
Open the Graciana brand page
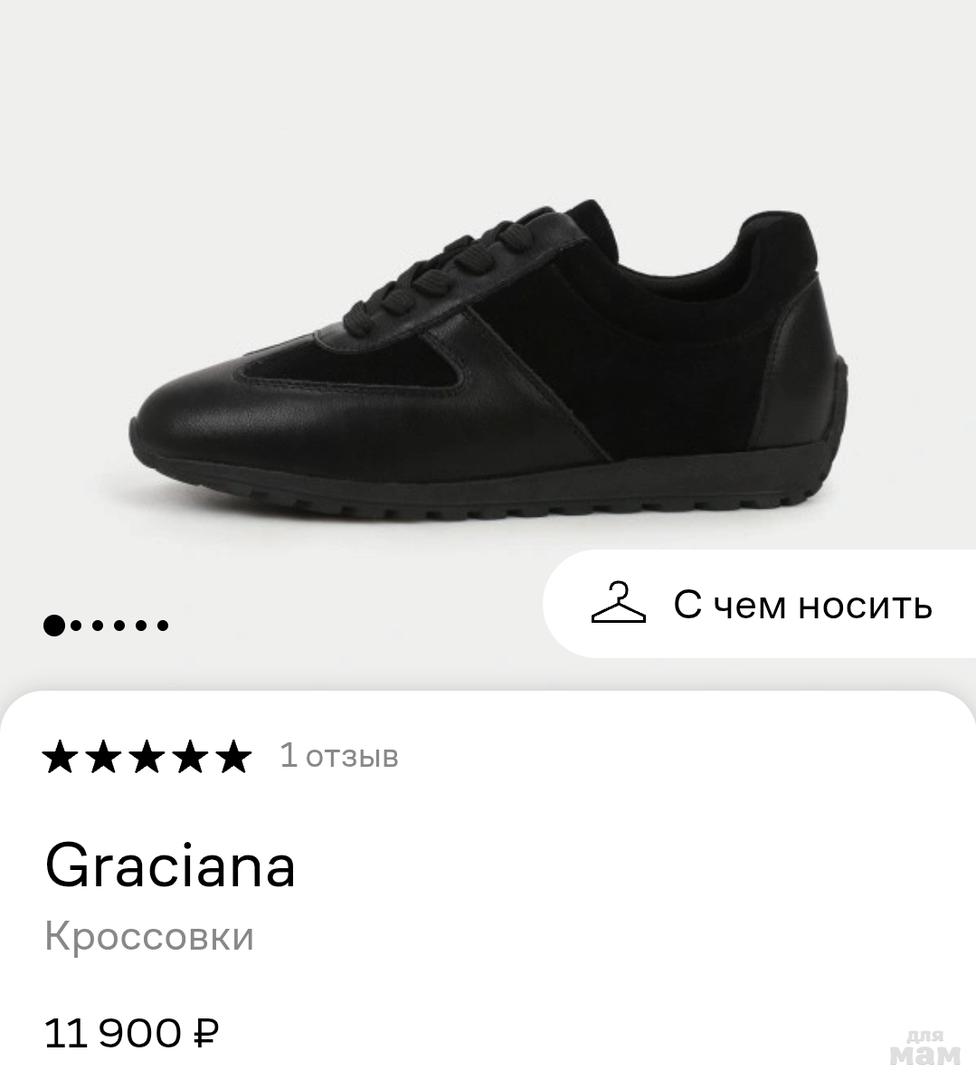(x=170, y=866)
